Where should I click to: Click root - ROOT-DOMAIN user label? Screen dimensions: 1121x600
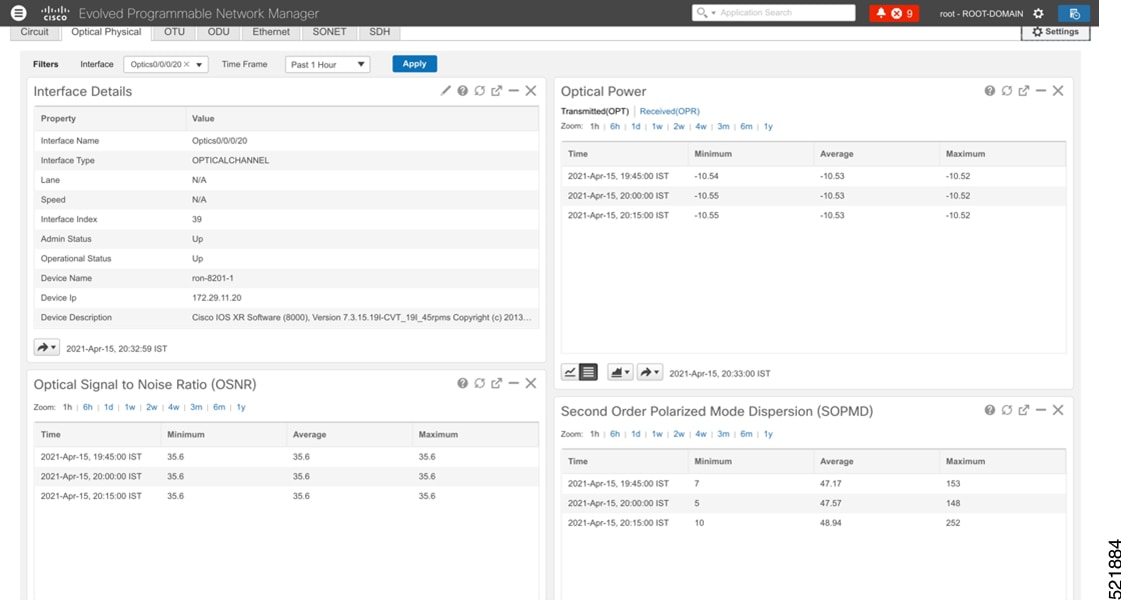(981, 14)
